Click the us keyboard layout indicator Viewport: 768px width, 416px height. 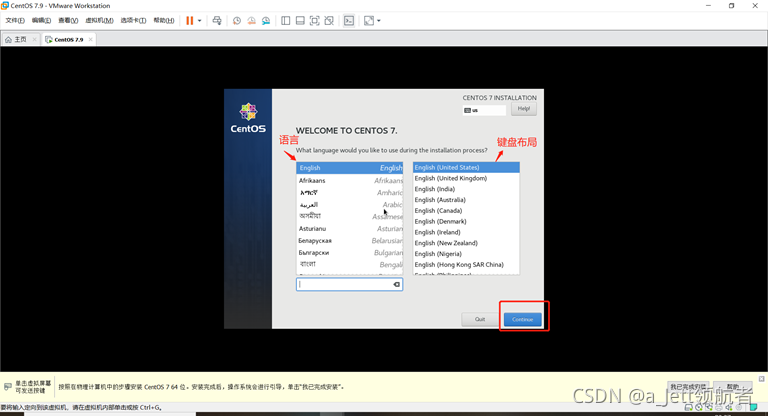click(484, 110)
